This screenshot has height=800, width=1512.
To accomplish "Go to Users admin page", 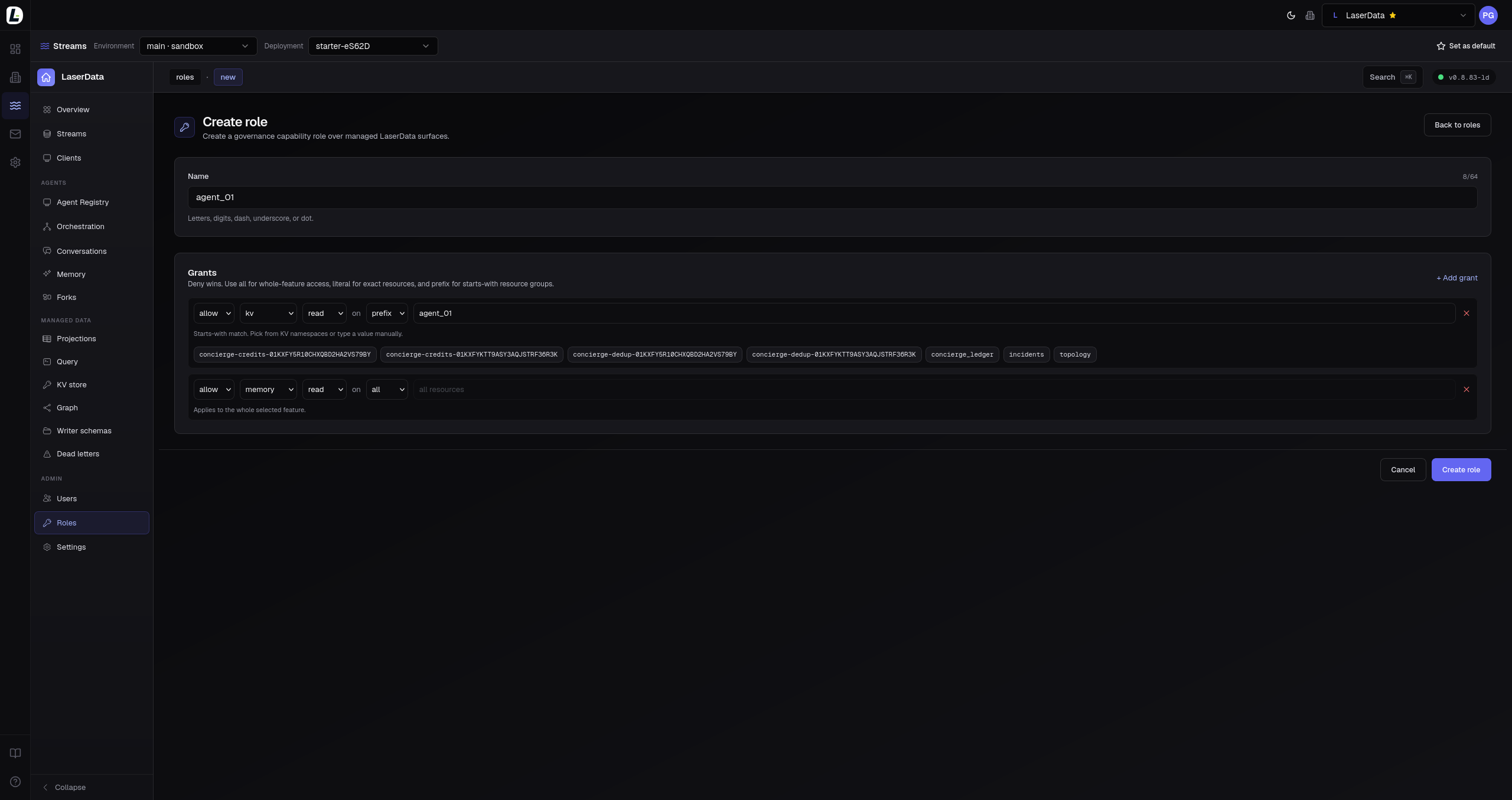I will [x=92, y=499].
